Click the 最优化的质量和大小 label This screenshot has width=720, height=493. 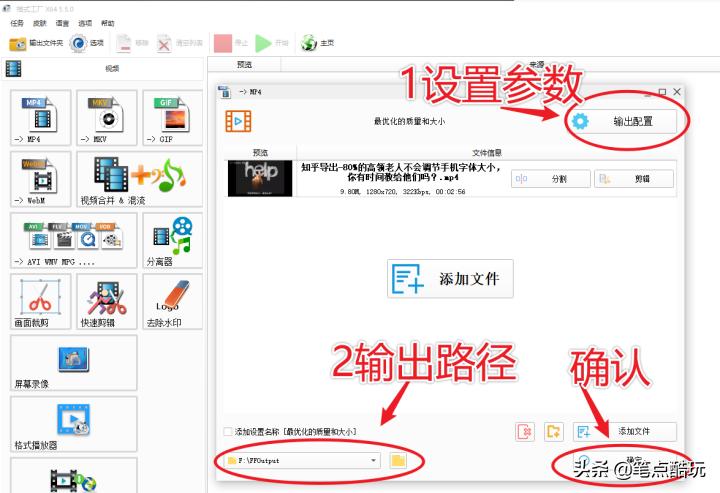[409, 121]
